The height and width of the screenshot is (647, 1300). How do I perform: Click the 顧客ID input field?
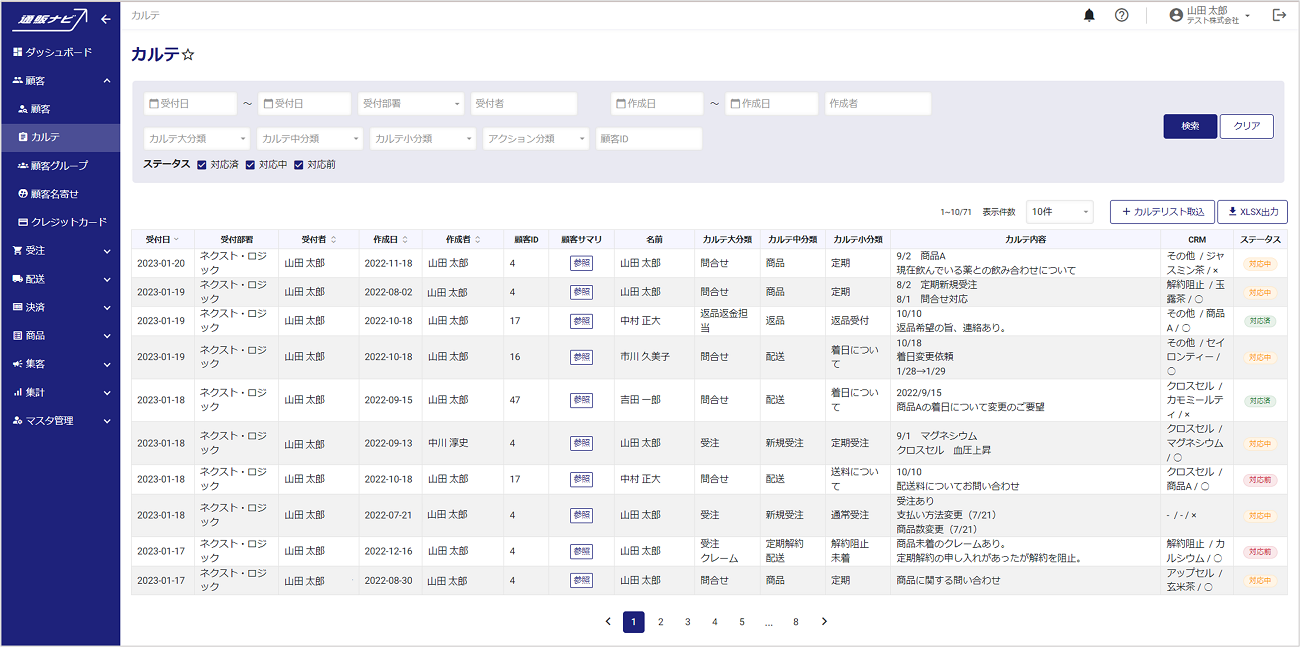coord(648,139)
